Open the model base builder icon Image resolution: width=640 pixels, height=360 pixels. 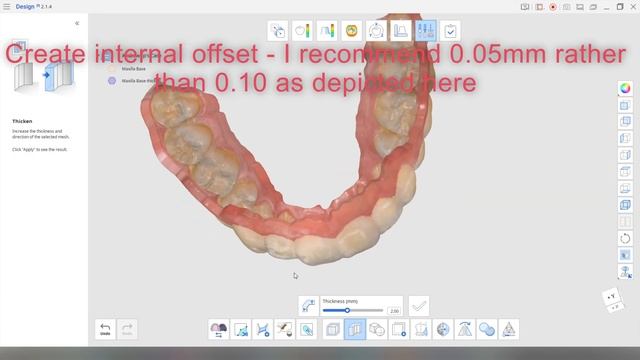[x=401, y=31]
